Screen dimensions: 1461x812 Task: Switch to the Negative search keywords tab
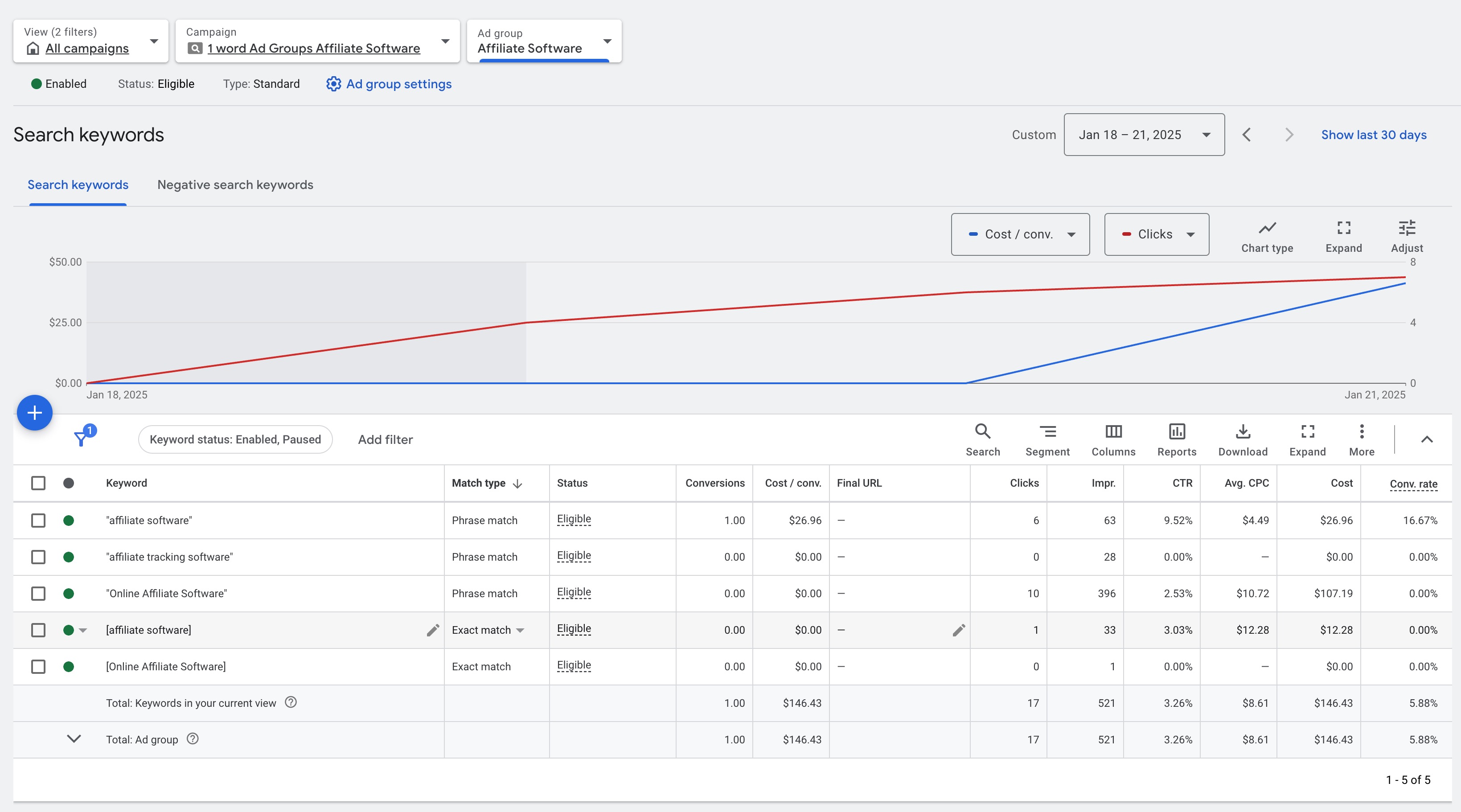(x=235, y=185)
